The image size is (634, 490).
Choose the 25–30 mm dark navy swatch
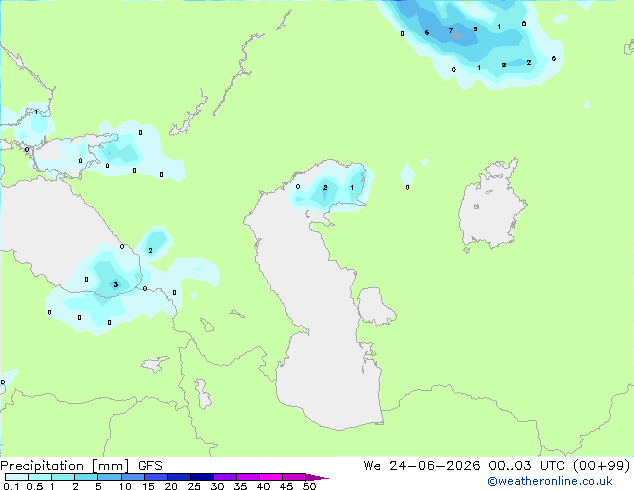coord(202,477)
